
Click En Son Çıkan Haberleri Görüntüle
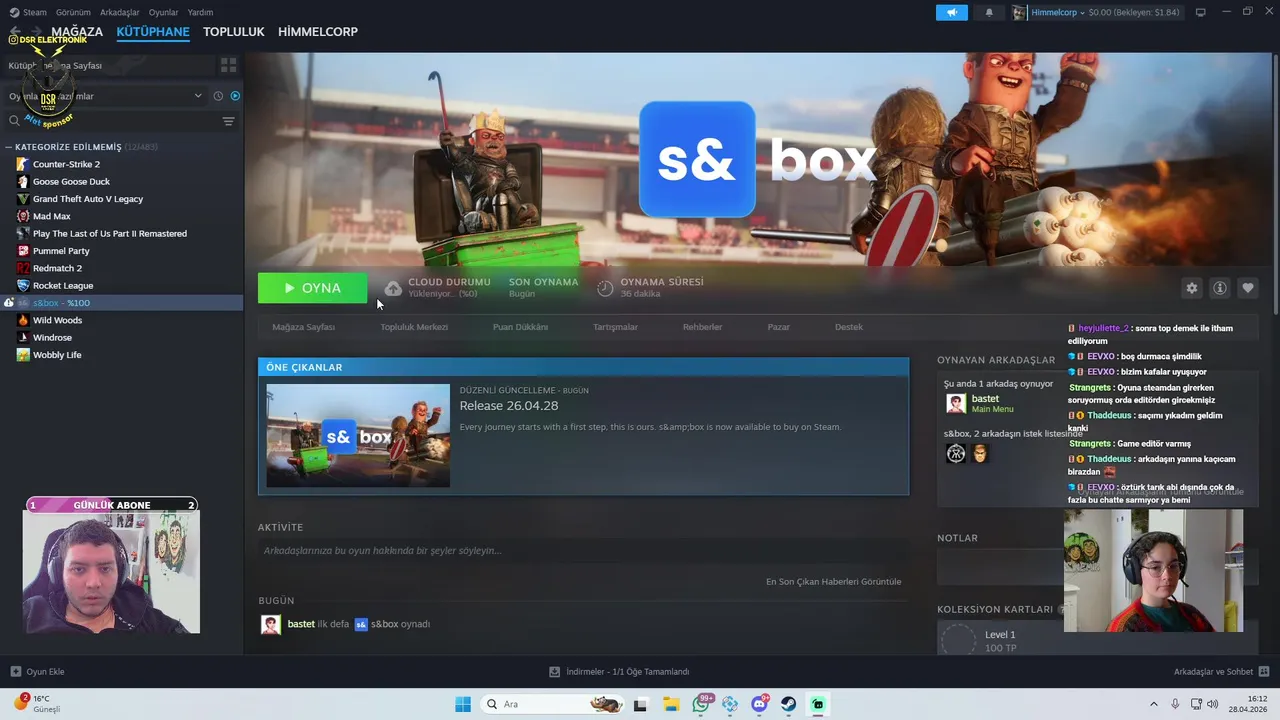tap(833, 581)
